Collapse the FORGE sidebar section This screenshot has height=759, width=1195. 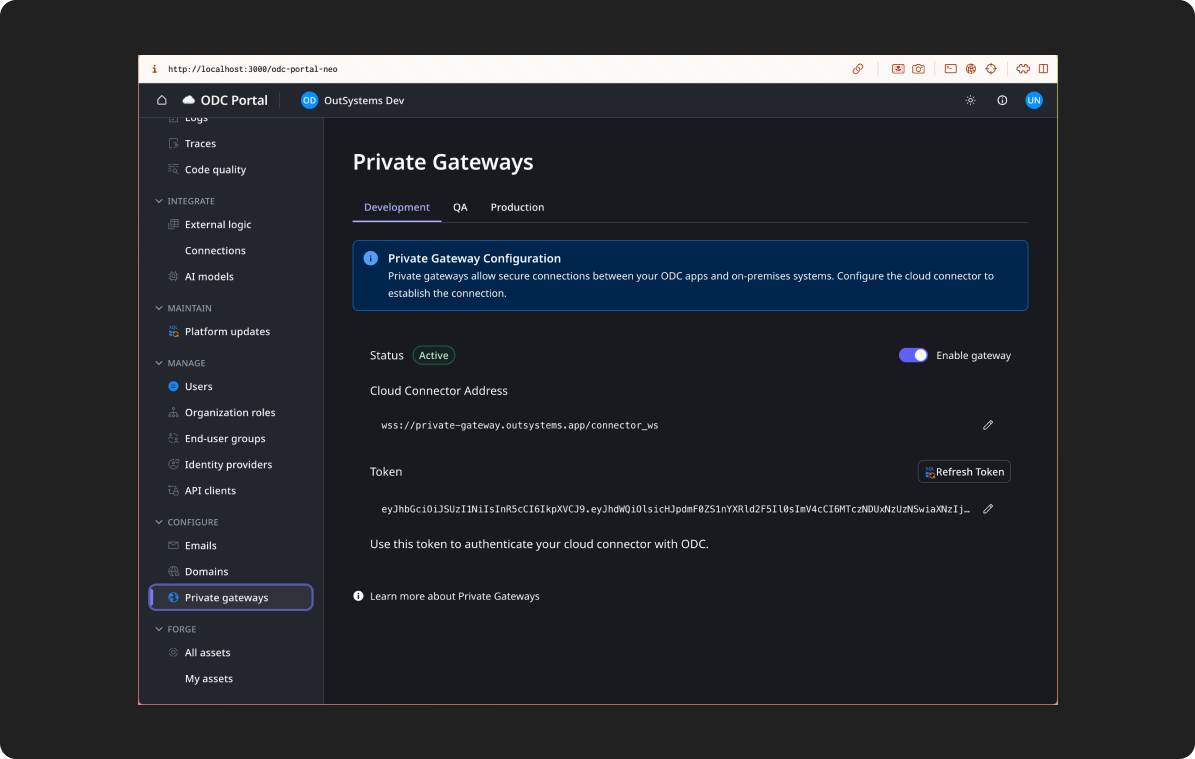point(159,629)
